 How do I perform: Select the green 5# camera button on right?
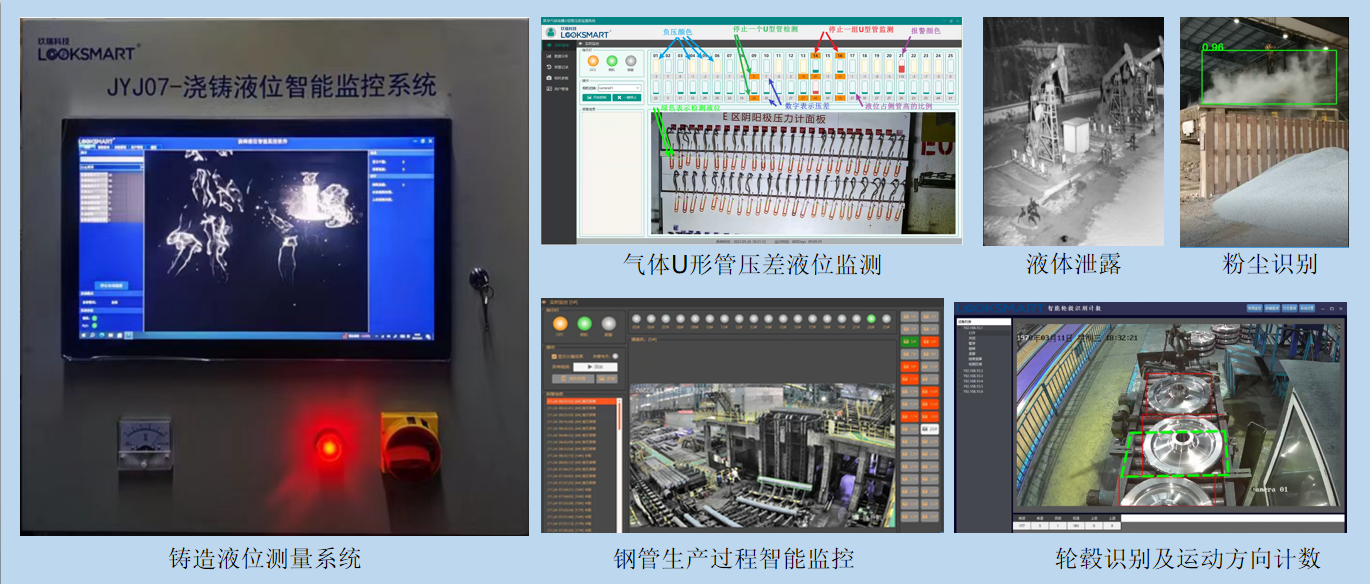coord(908,342)
